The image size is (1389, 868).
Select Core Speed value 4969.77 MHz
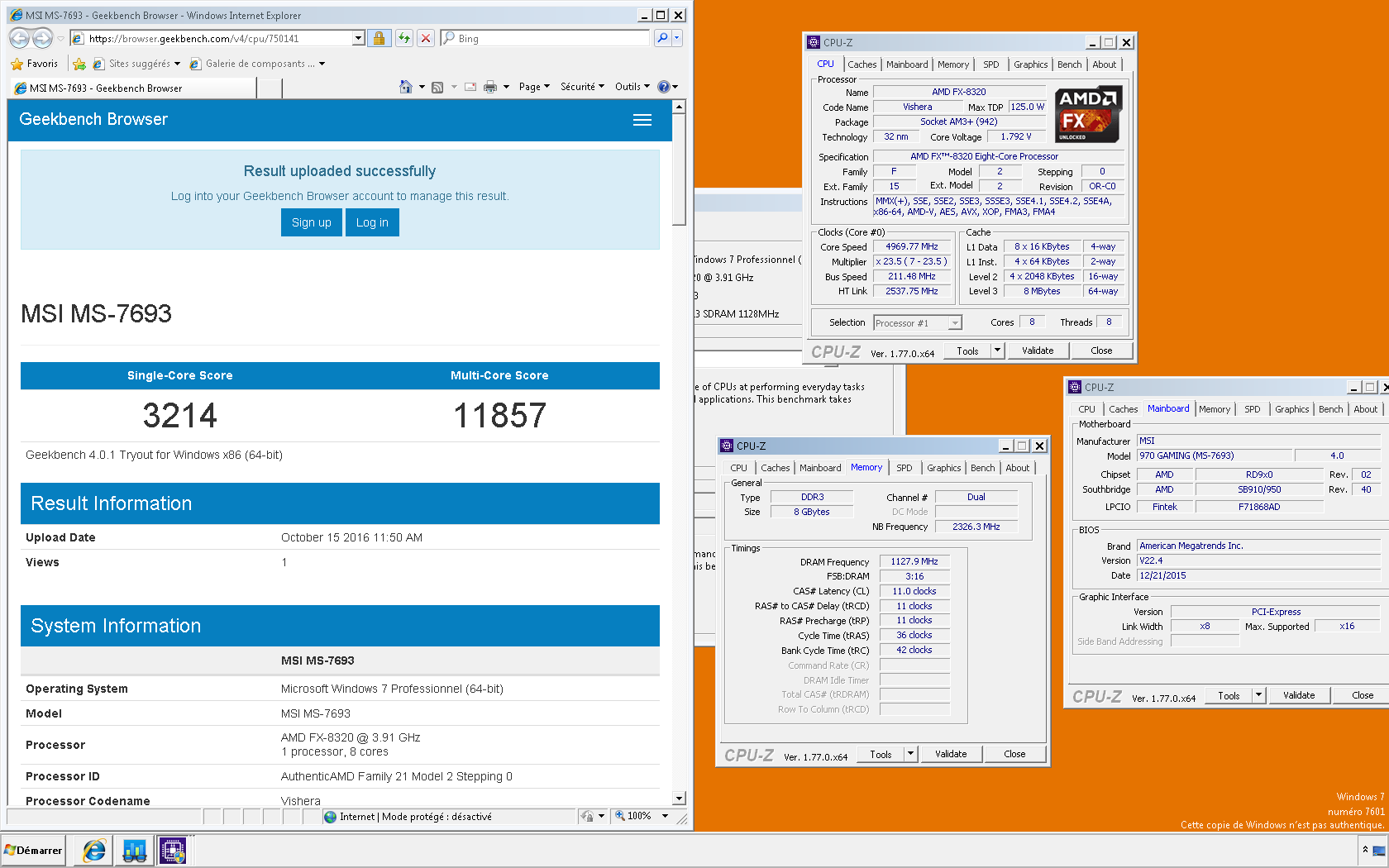pyautogui.click(x=912, y=246)
